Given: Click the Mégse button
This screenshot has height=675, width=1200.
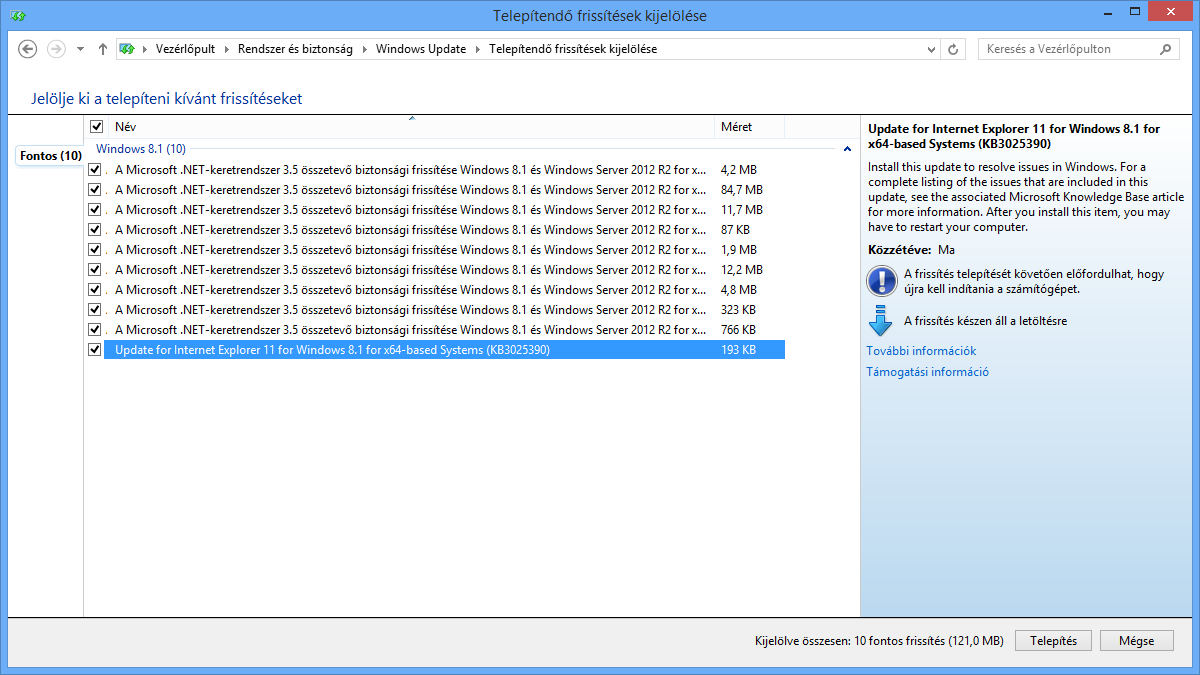Looking at the screenshot, I should pyautogui.click(x=1137, y=641).
